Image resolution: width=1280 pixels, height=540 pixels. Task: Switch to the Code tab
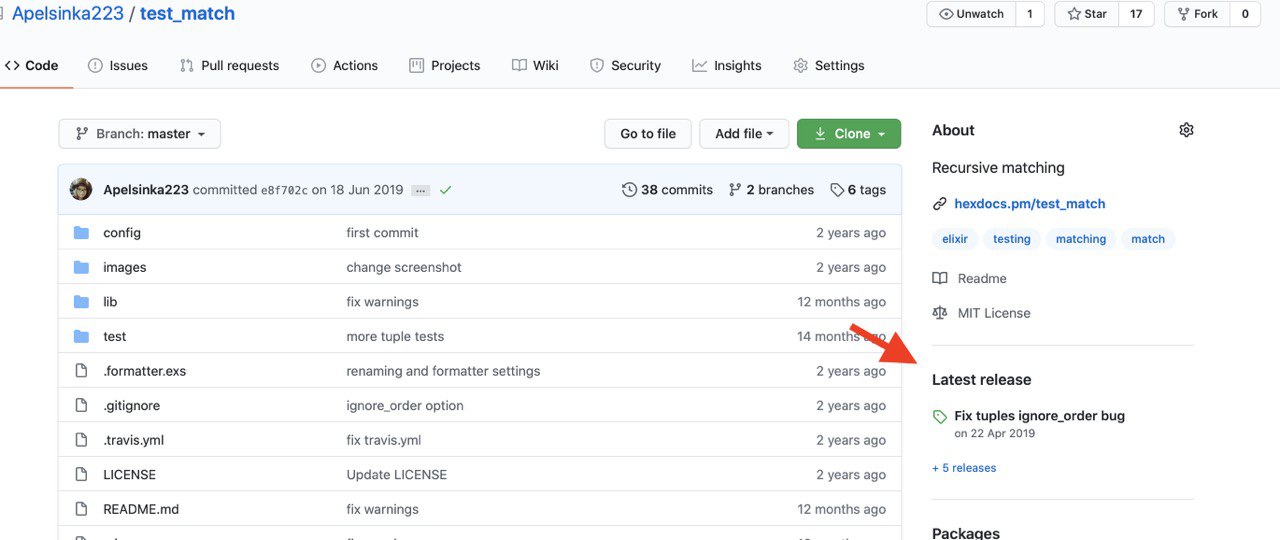[32, 66]
